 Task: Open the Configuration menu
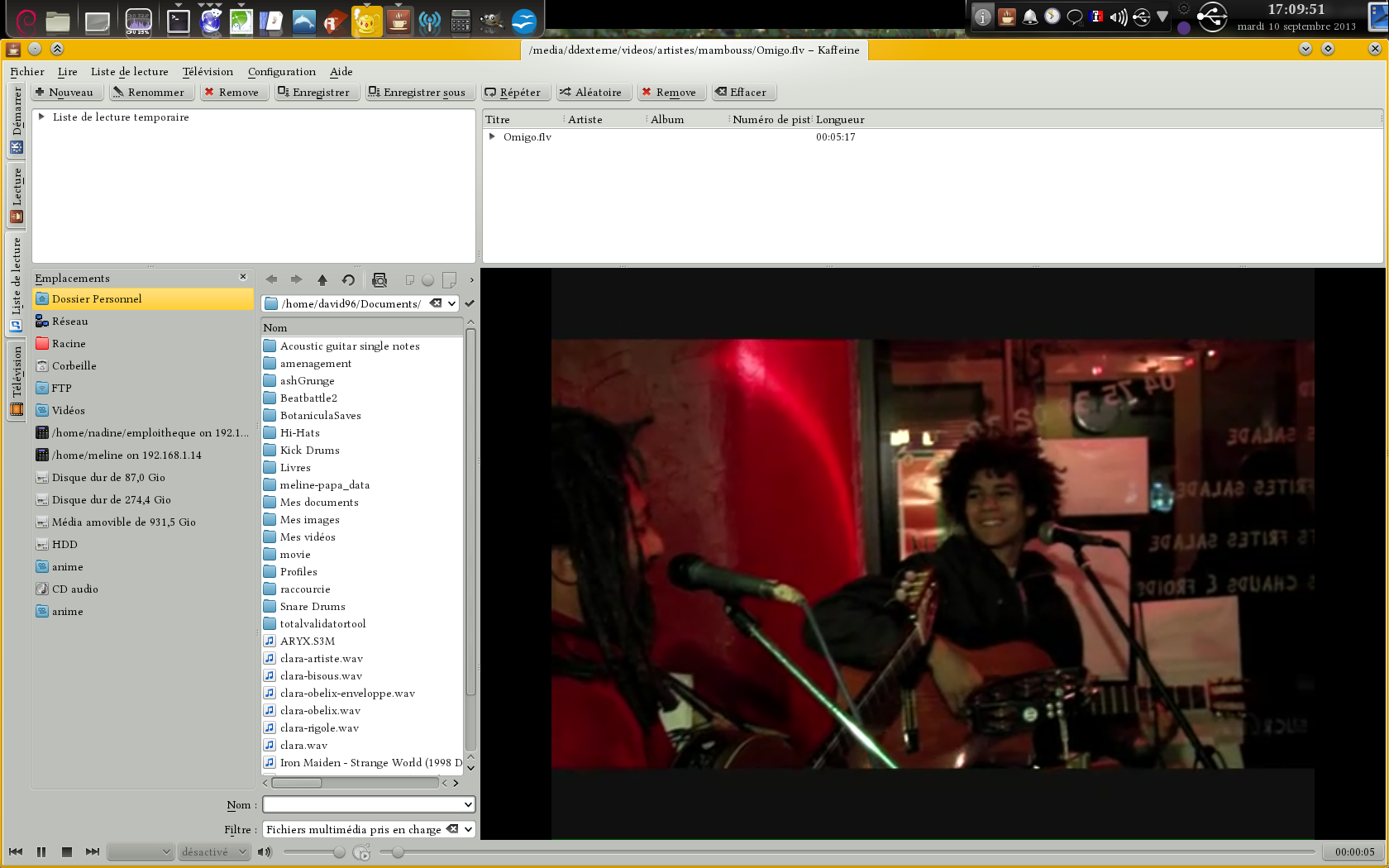click(x=281, y=72)
